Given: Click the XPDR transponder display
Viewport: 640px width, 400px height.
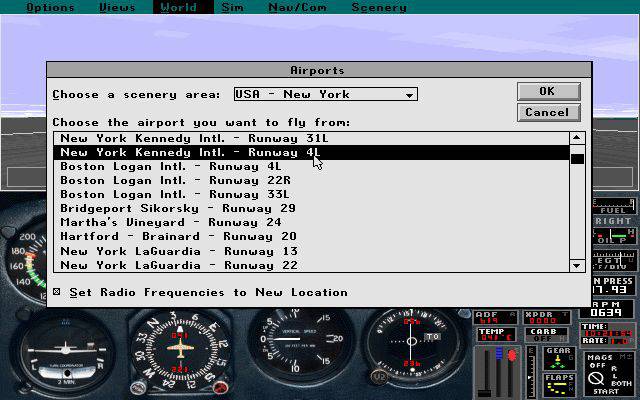Looking at the screenshot, I should [547, 318].
